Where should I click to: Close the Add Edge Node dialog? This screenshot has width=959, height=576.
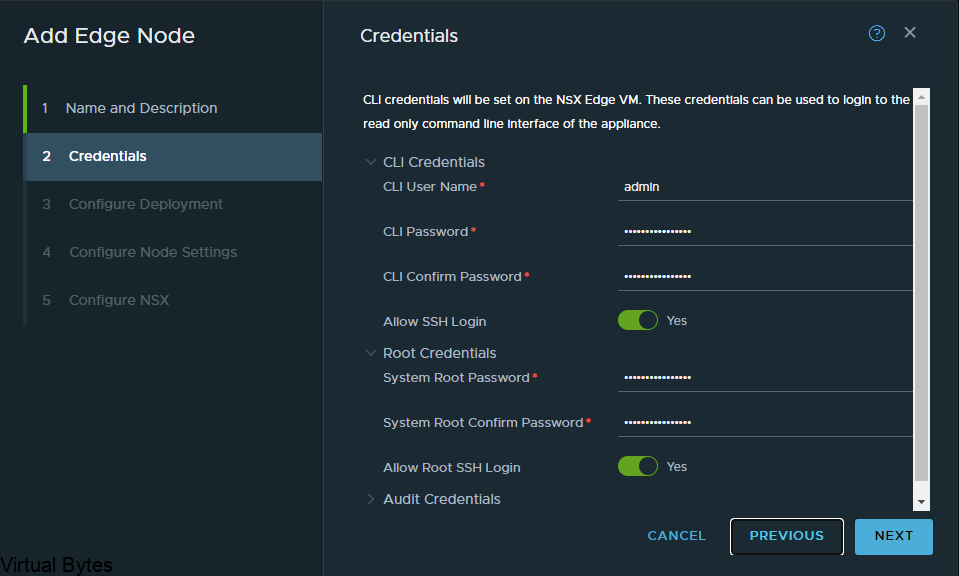point(910,32)
